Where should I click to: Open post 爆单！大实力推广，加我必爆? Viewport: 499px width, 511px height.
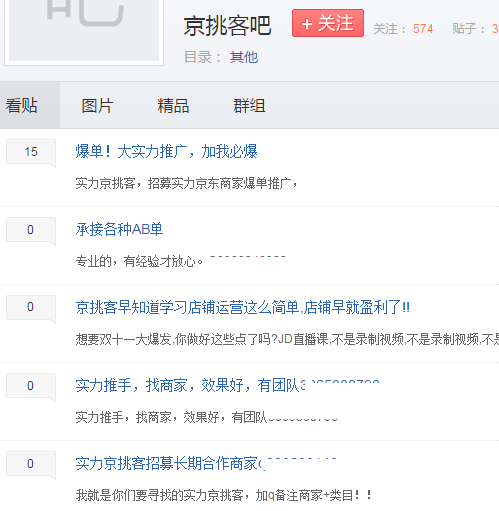(x=166, y=151)
